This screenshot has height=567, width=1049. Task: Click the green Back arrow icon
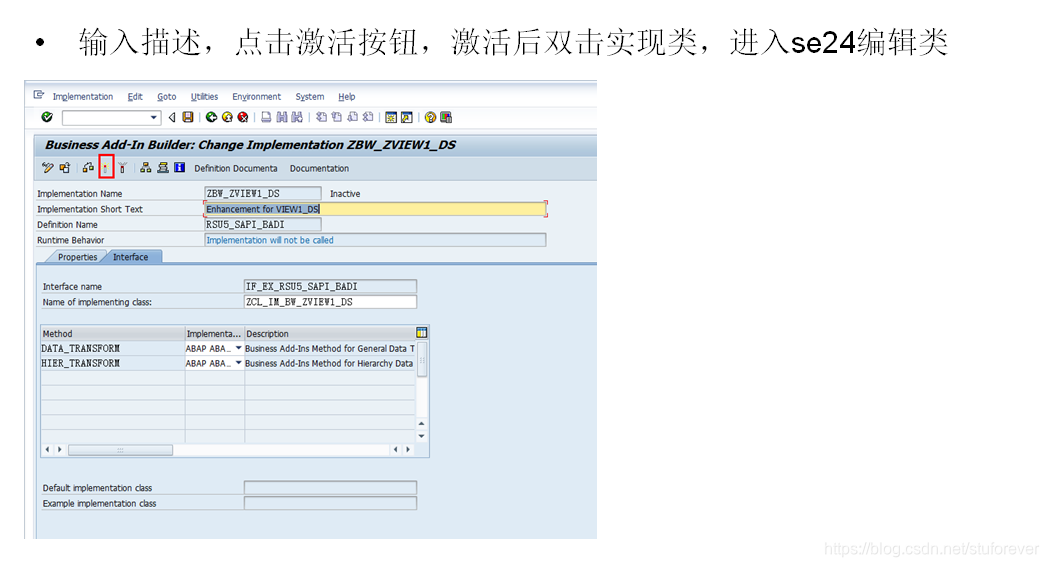[211, 117]
